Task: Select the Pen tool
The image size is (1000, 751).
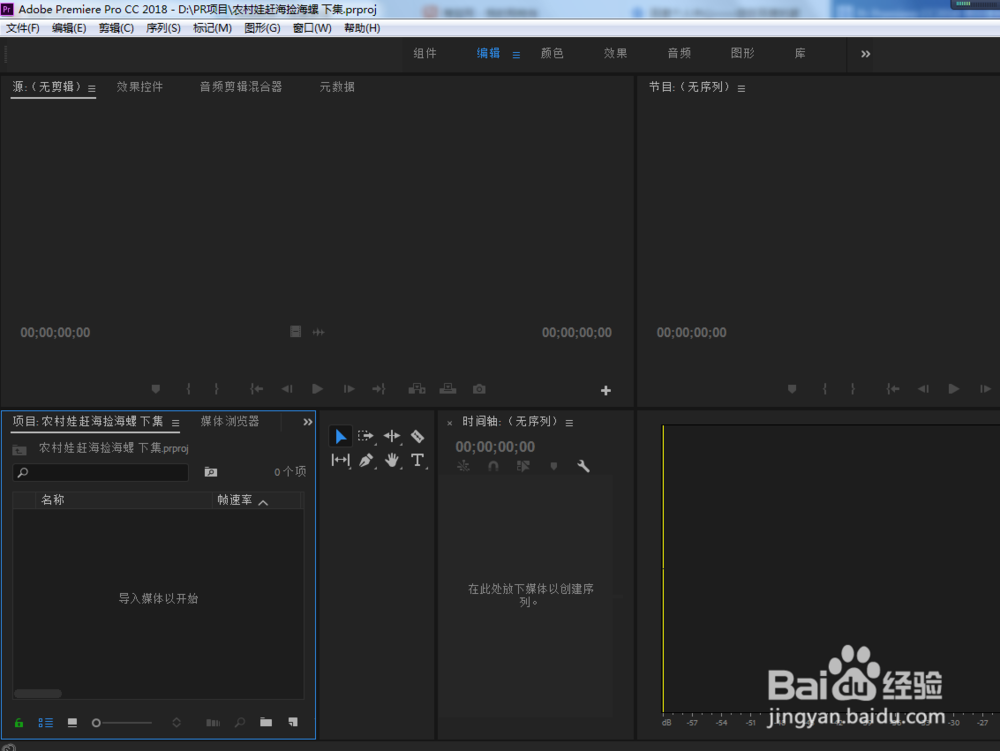Action: (366, 460)
